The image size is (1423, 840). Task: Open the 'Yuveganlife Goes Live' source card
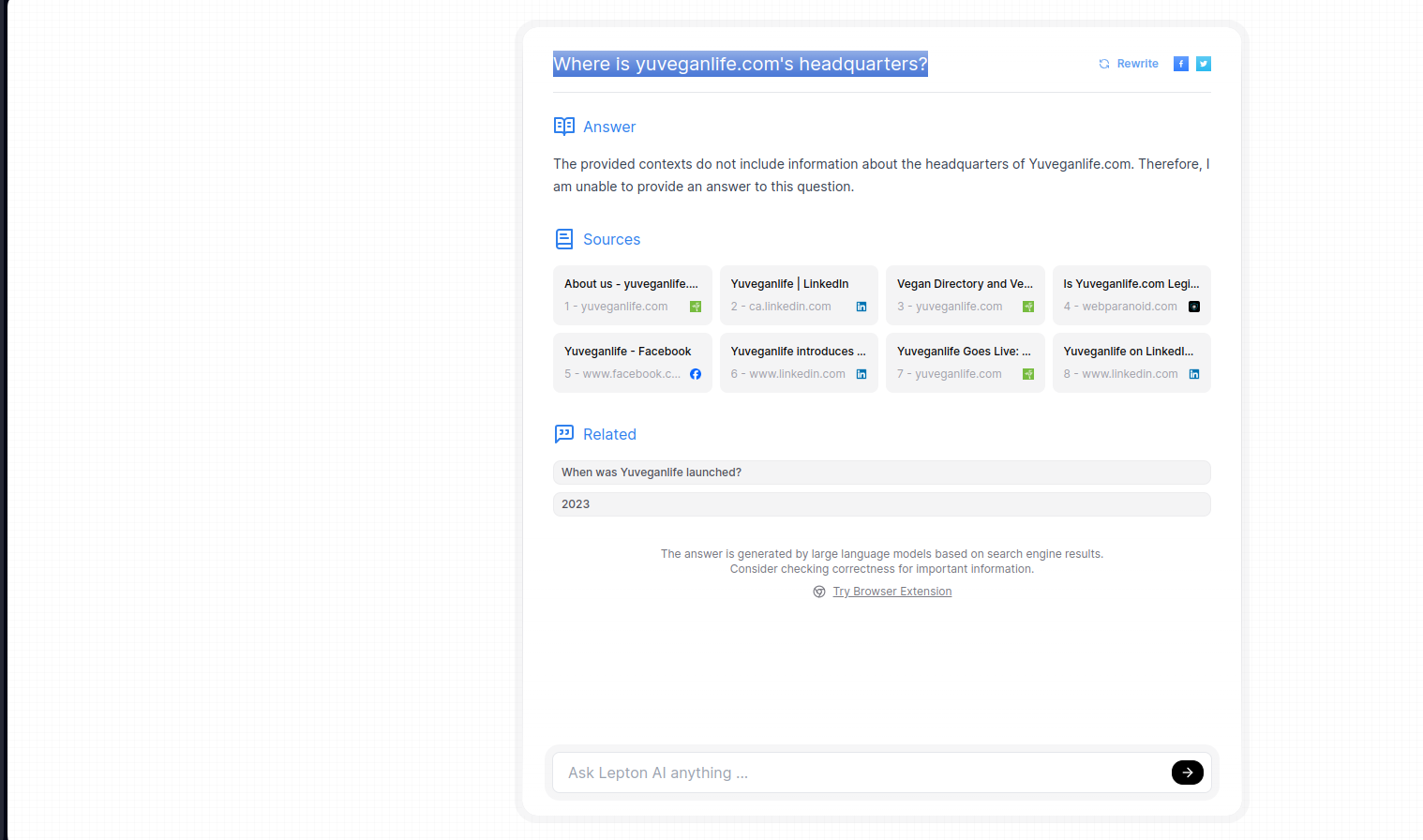coord(966,363)
